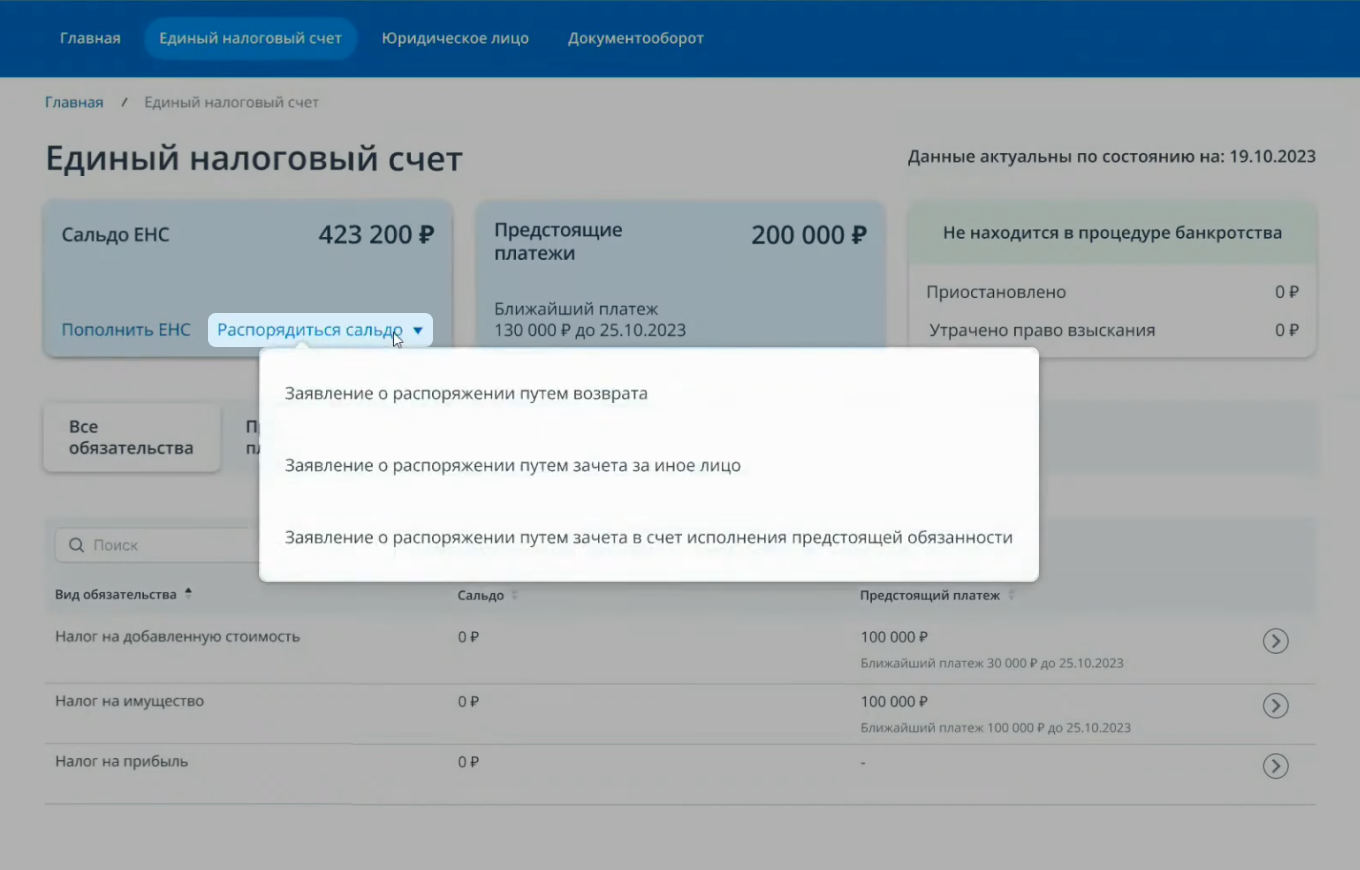Select заявление о зачете за иное лицо

coord(513,465)
